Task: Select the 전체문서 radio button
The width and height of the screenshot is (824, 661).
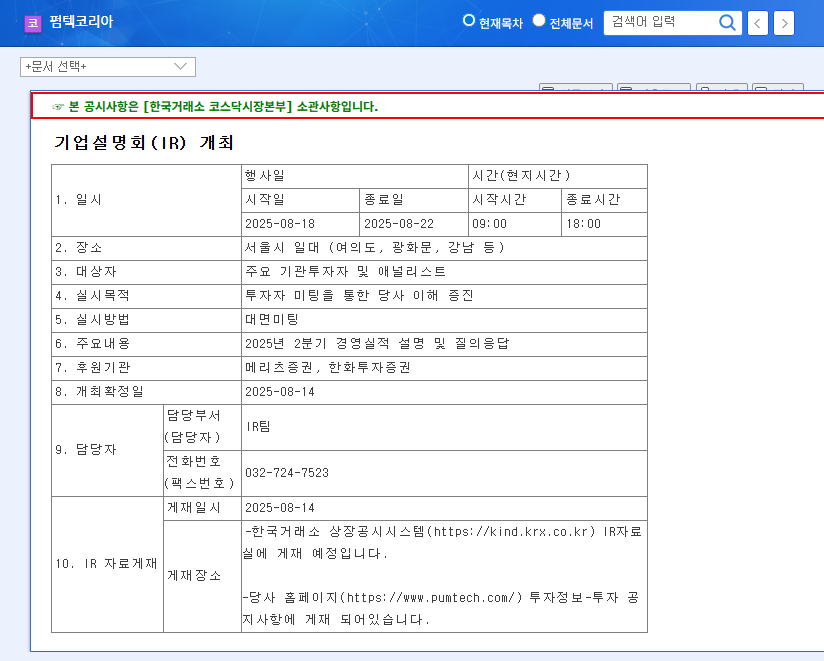Action: 538,19
